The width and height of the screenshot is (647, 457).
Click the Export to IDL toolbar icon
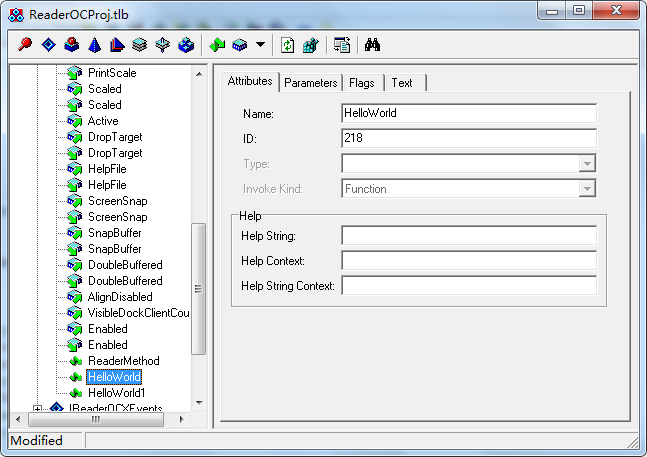(342, 45)
